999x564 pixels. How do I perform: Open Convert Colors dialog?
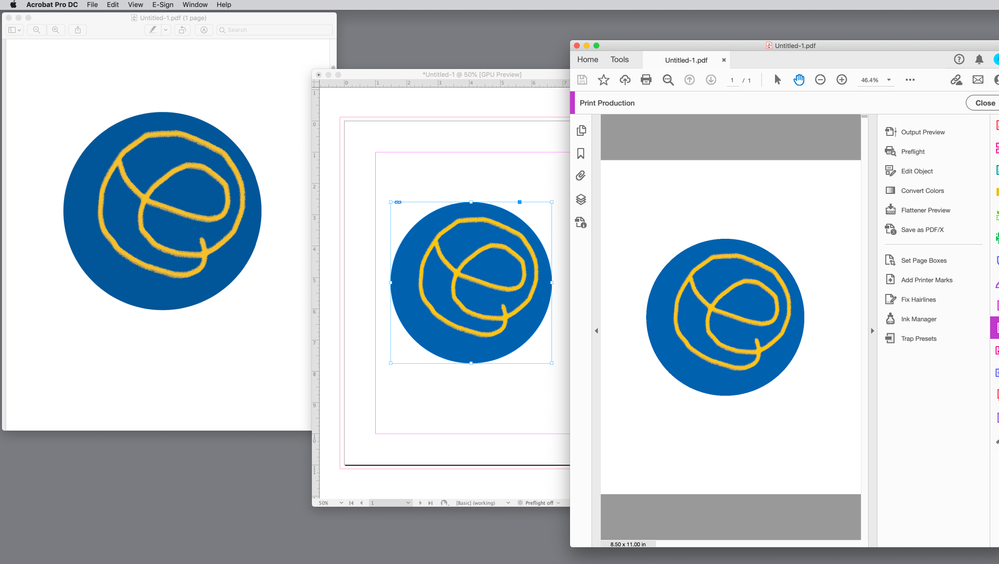point(915,191)
